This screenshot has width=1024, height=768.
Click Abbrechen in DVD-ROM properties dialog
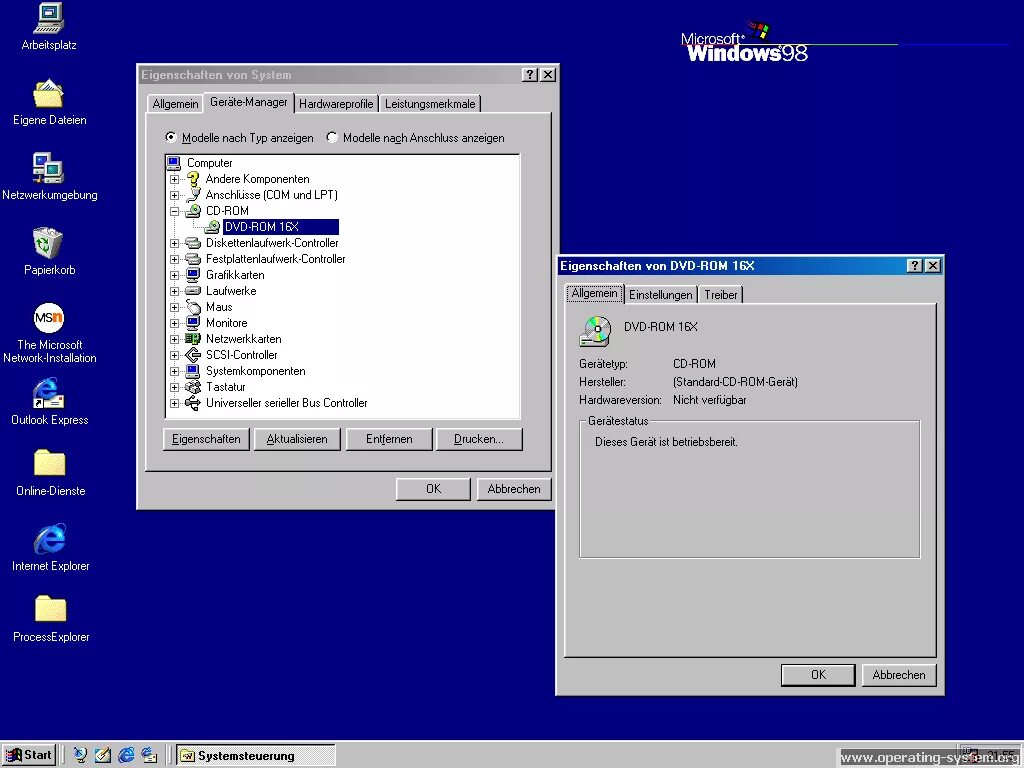click(x=899, y=675)
